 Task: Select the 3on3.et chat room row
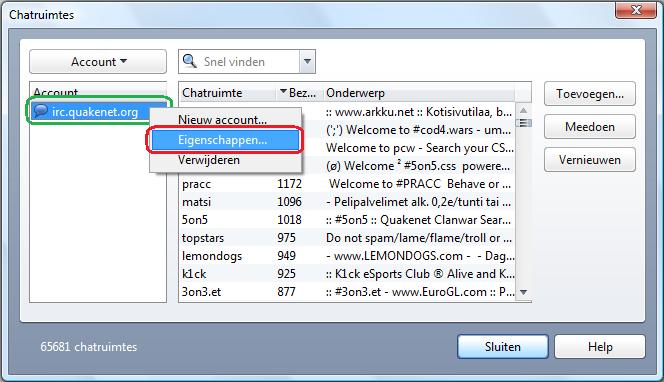(x=347, y=292)
